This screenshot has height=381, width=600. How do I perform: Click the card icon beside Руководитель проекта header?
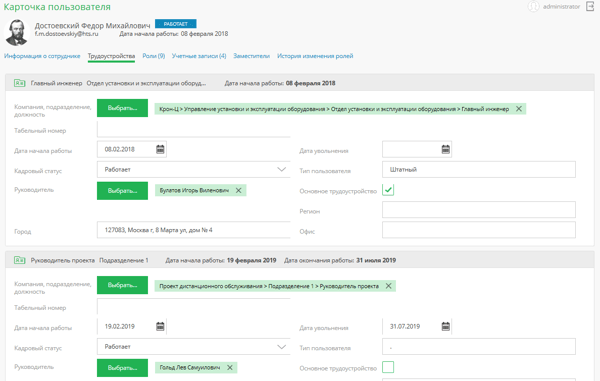[x=20, y=260]
